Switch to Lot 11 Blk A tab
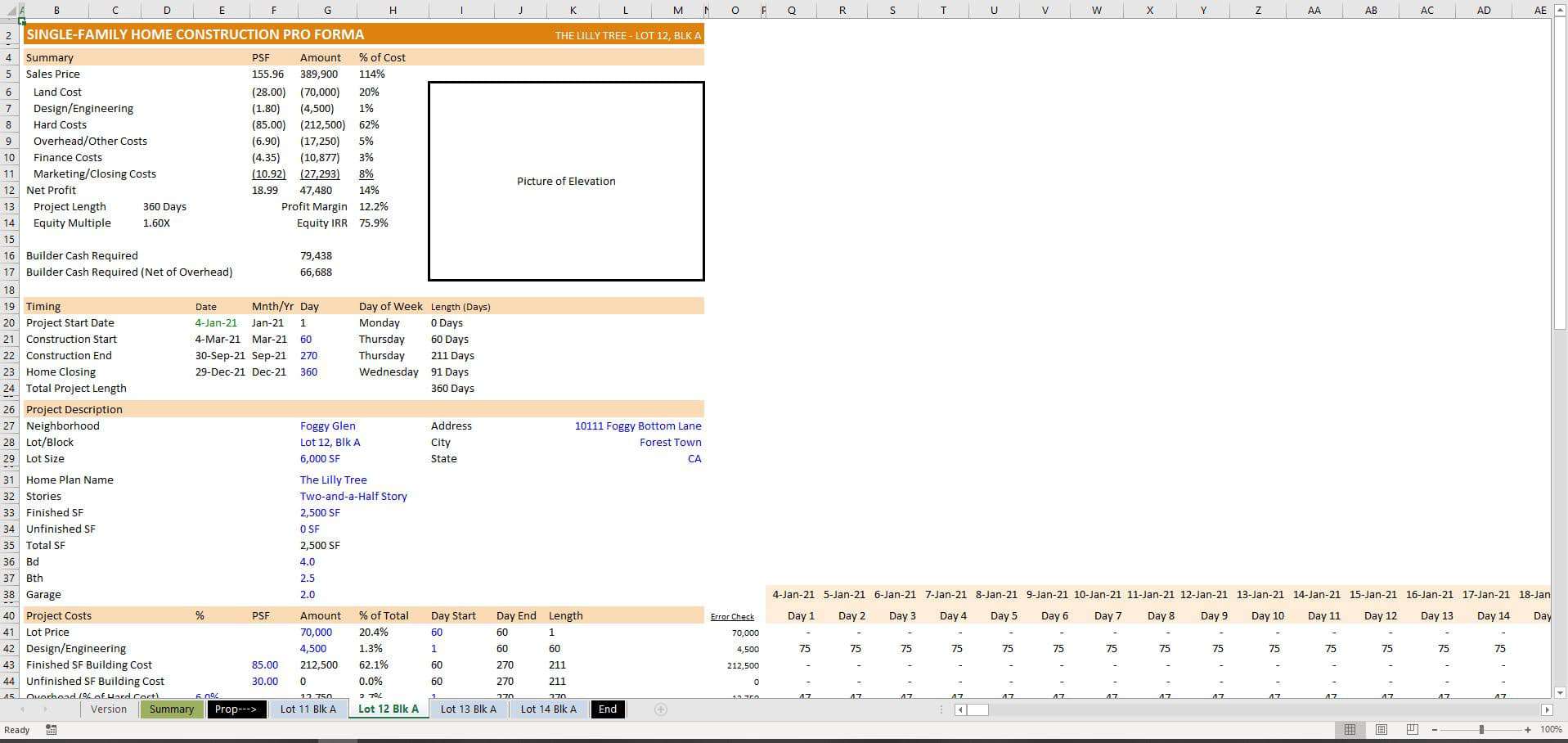 point(308,709)
